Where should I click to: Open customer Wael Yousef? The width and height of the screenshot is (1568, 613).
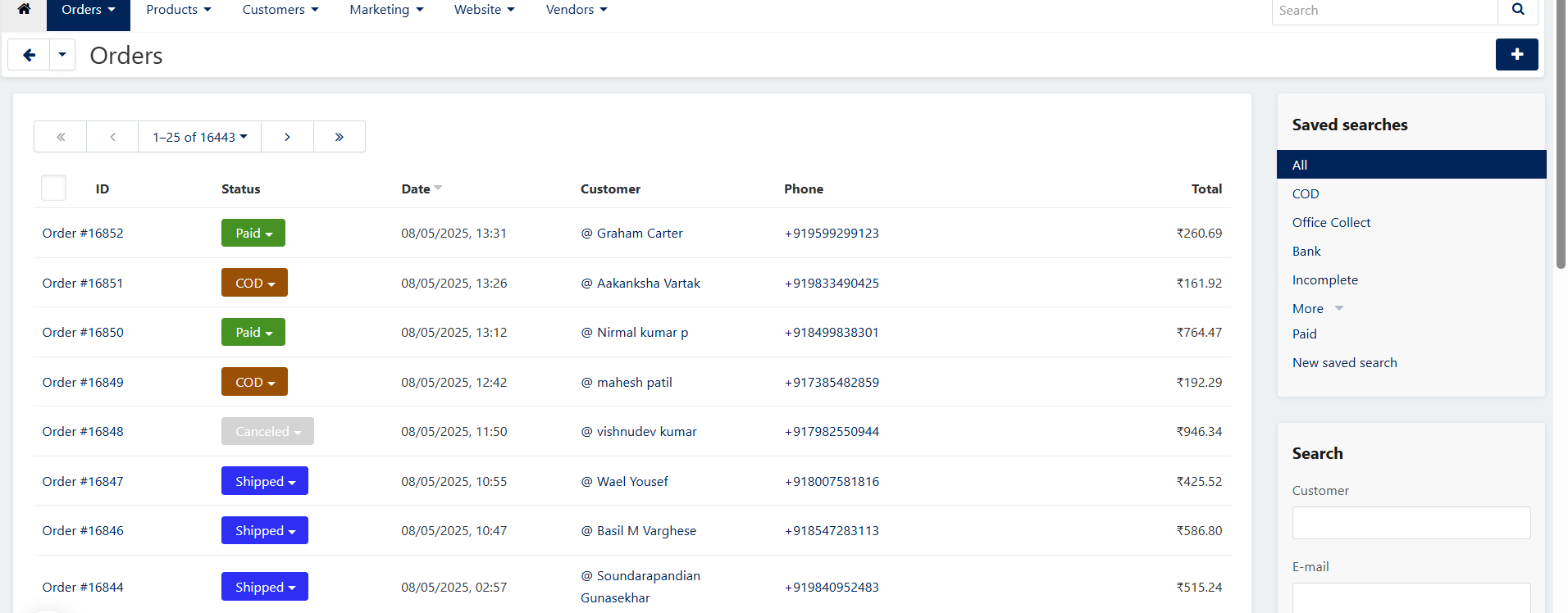632,481
